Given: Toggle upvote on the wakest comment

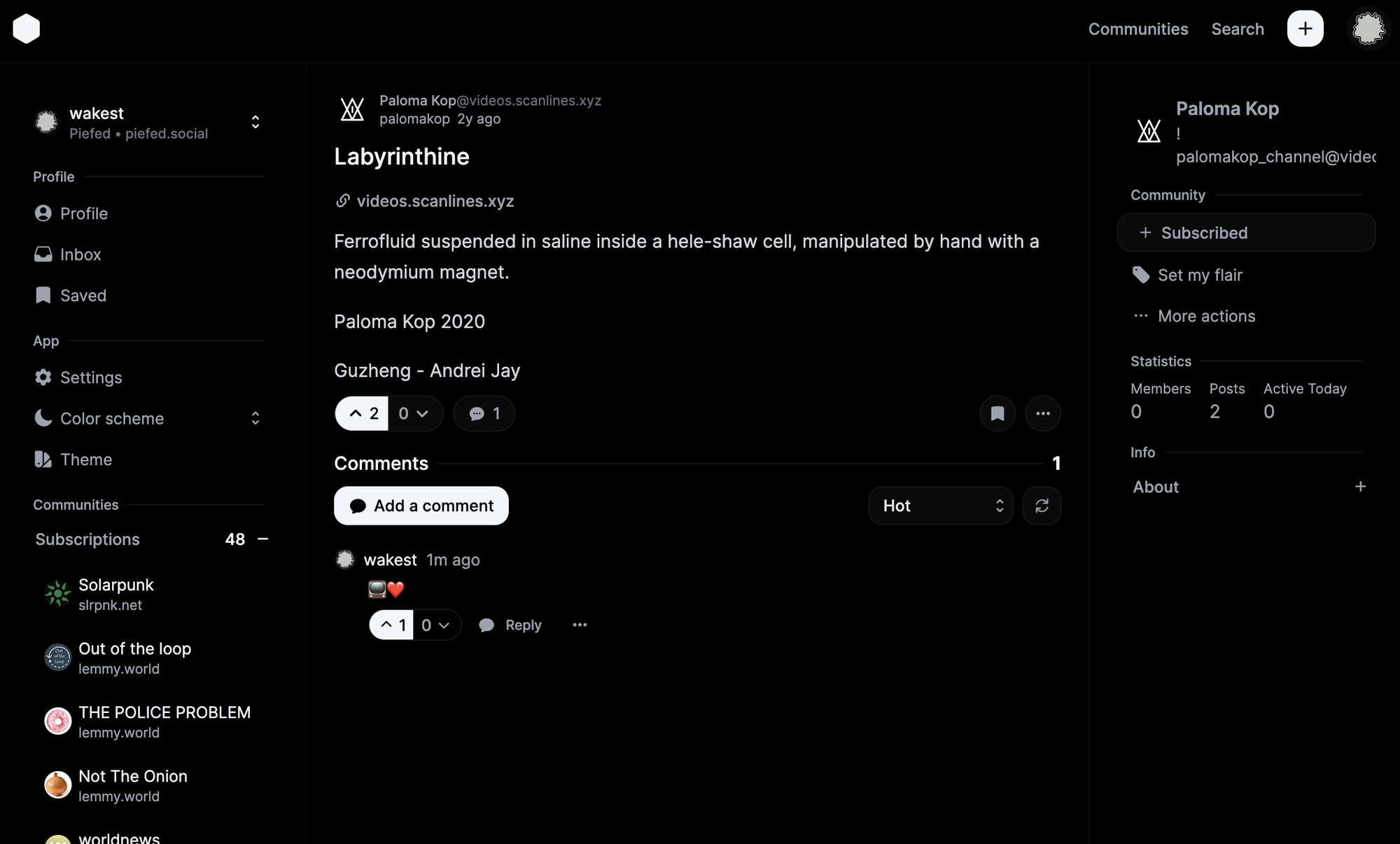Looking at the screenshot, I should (x=392, y=625).
